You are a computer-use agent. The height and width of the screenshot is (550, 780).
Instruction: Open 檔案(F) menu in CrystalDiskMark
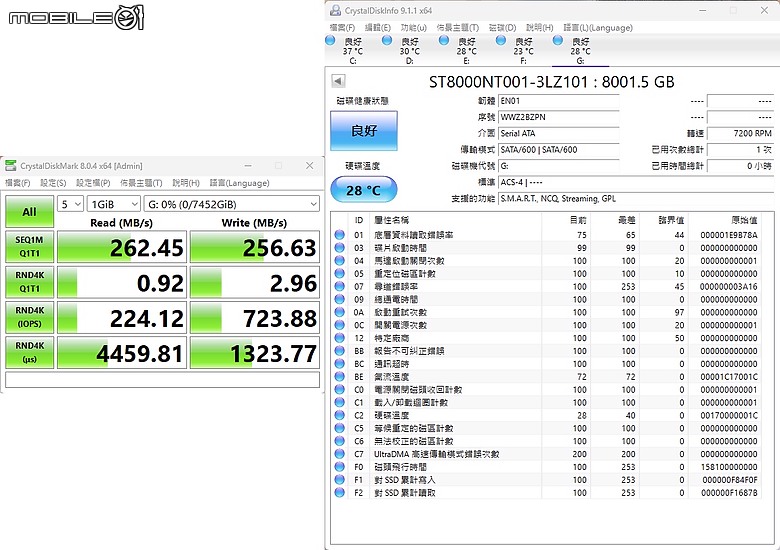pyautogui.click(x=17, y=183)
